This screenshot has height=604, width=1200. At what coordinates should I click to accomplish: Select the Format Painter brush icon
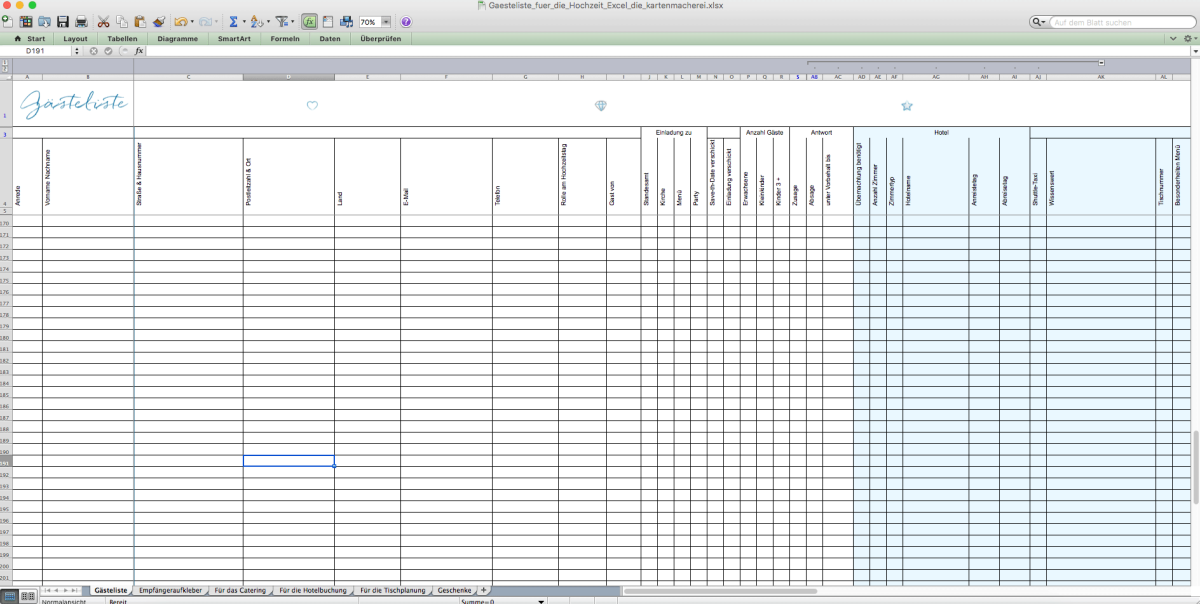[x=159, y=21]
